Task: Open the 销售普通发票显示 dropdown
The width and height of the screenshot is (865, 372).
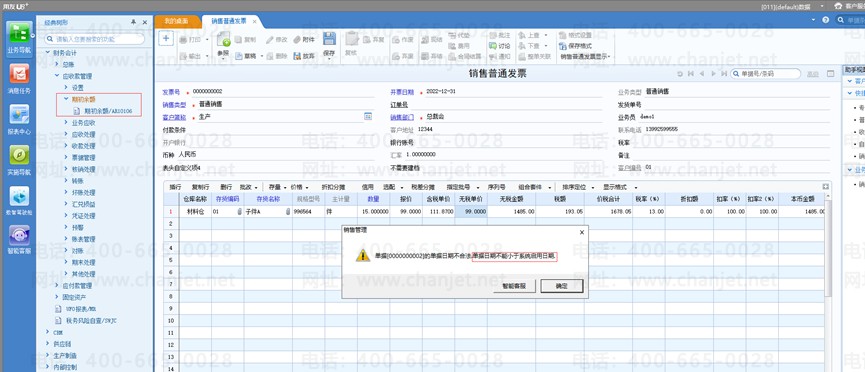Action: (x=585, y=56)
